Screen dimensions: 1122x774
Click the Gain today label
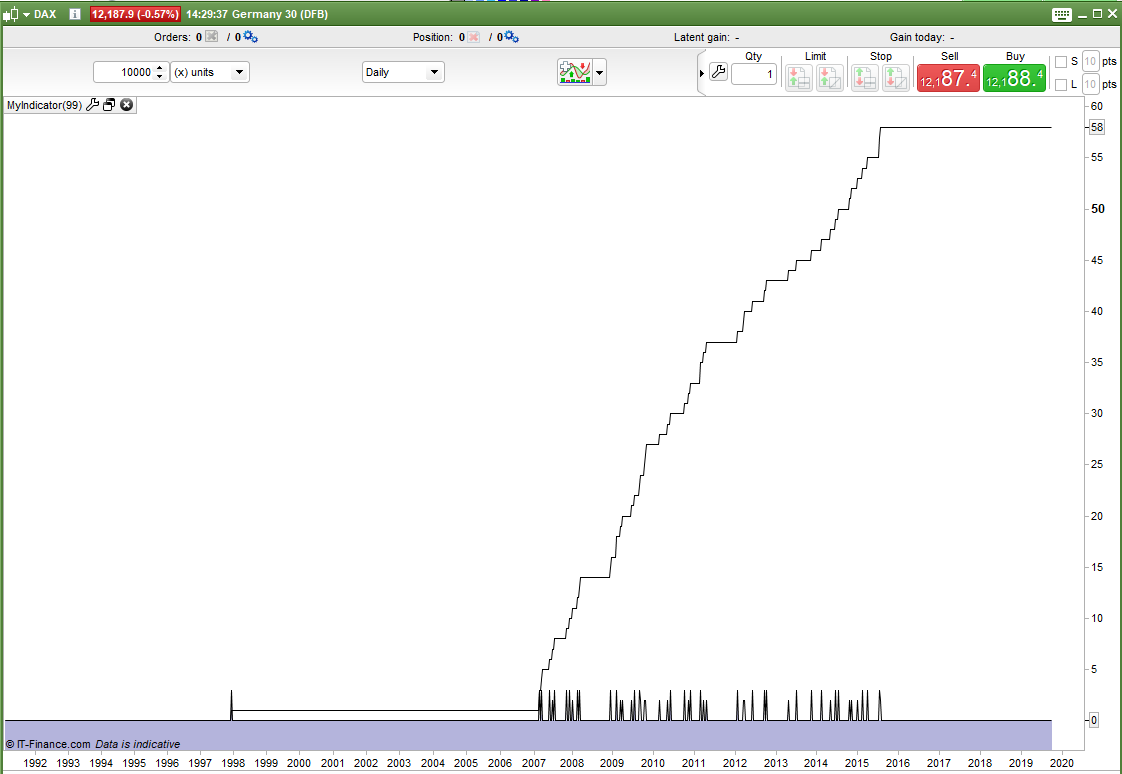pos(917,37)
